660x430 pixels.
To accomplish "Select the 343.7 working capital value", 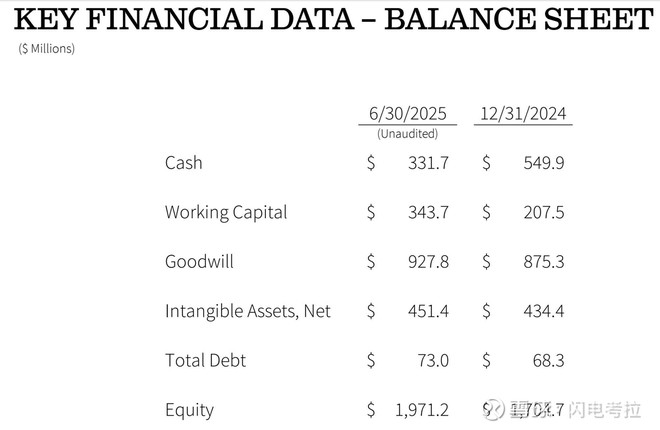I will tap(428, 212).
